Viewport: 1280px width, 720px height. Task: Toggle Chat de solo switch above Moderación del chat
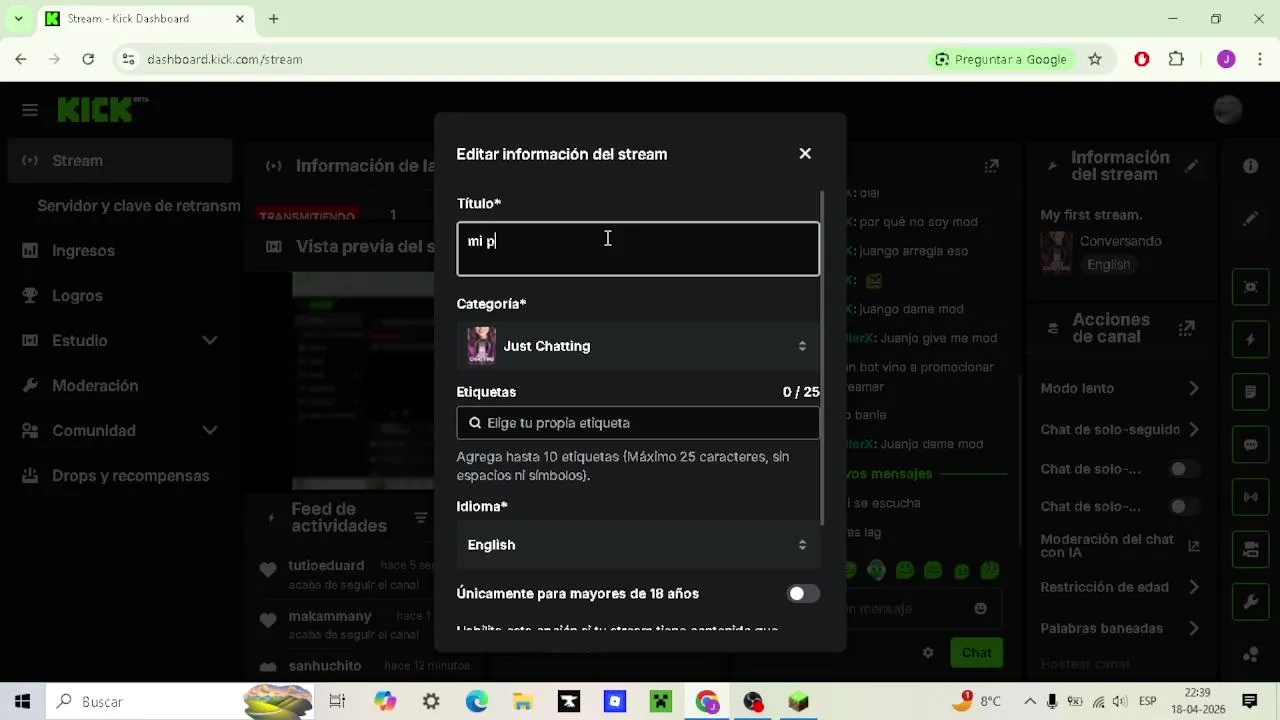coord(1184,507)
